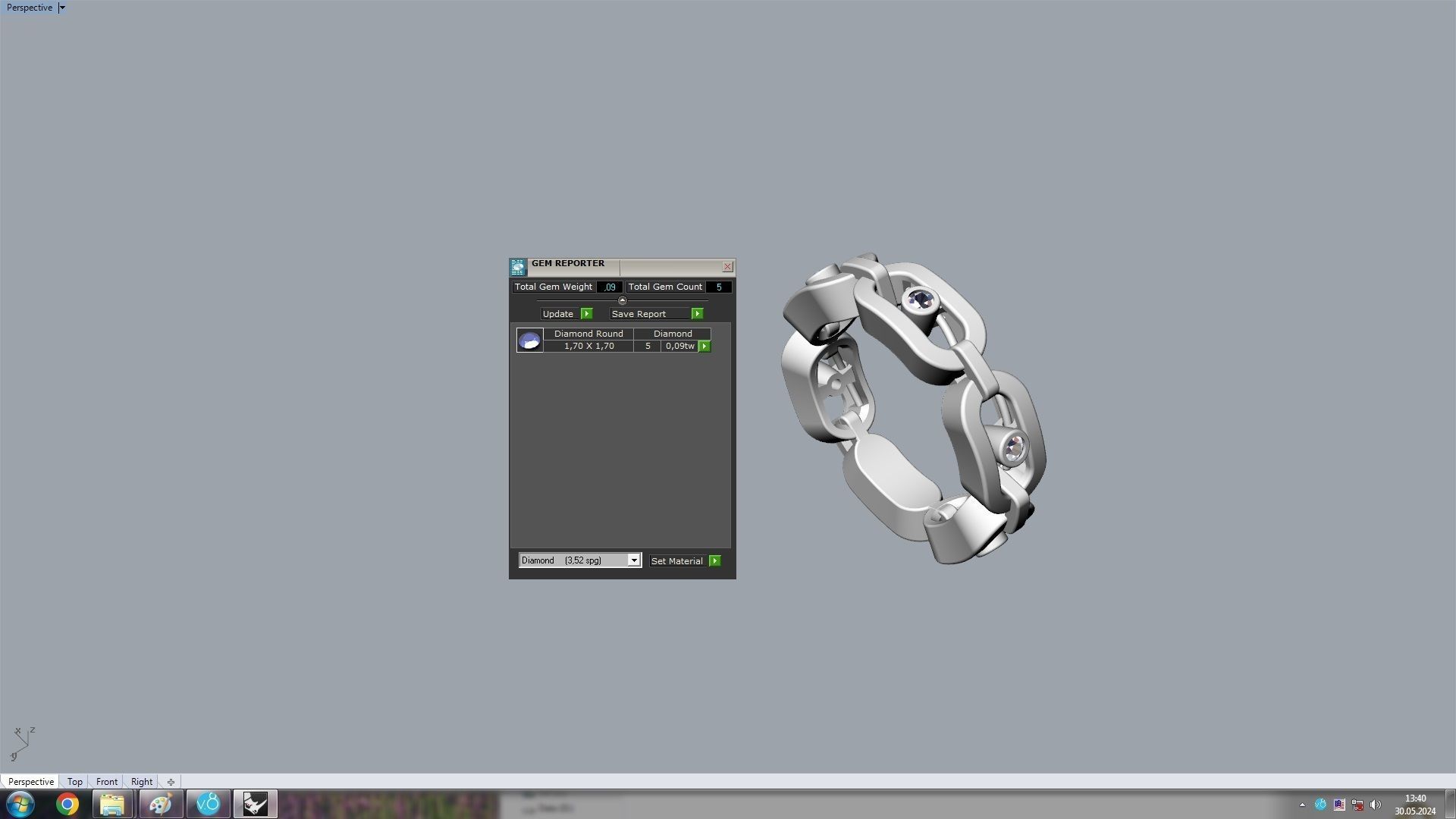Open the v8 app from the taskbar
Screen dimensions: 1456x819
(x=208, y=804)
